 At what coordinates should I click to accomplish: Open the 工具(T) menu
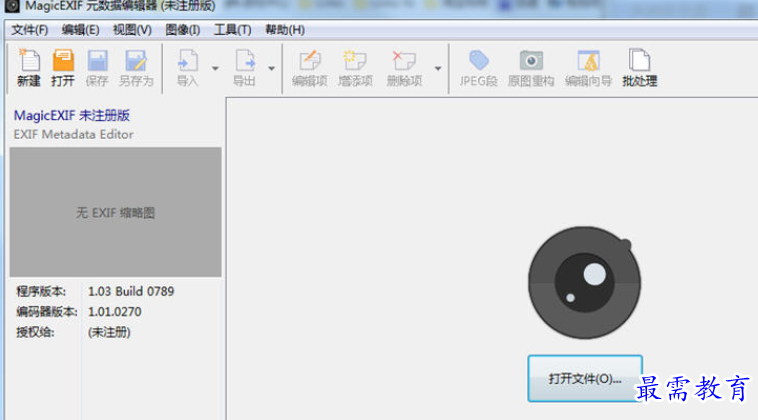coord(233,30)
